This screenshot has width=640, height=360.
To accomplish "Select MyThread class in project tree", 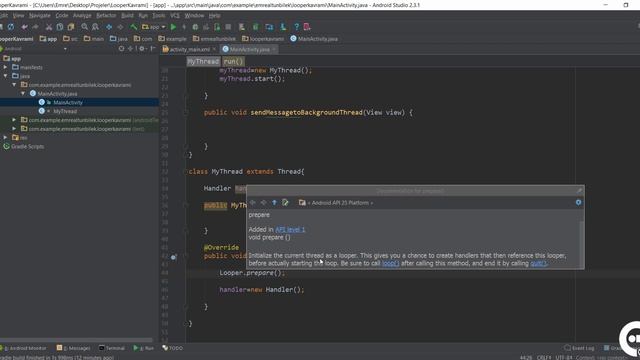I will coord(65,111).
